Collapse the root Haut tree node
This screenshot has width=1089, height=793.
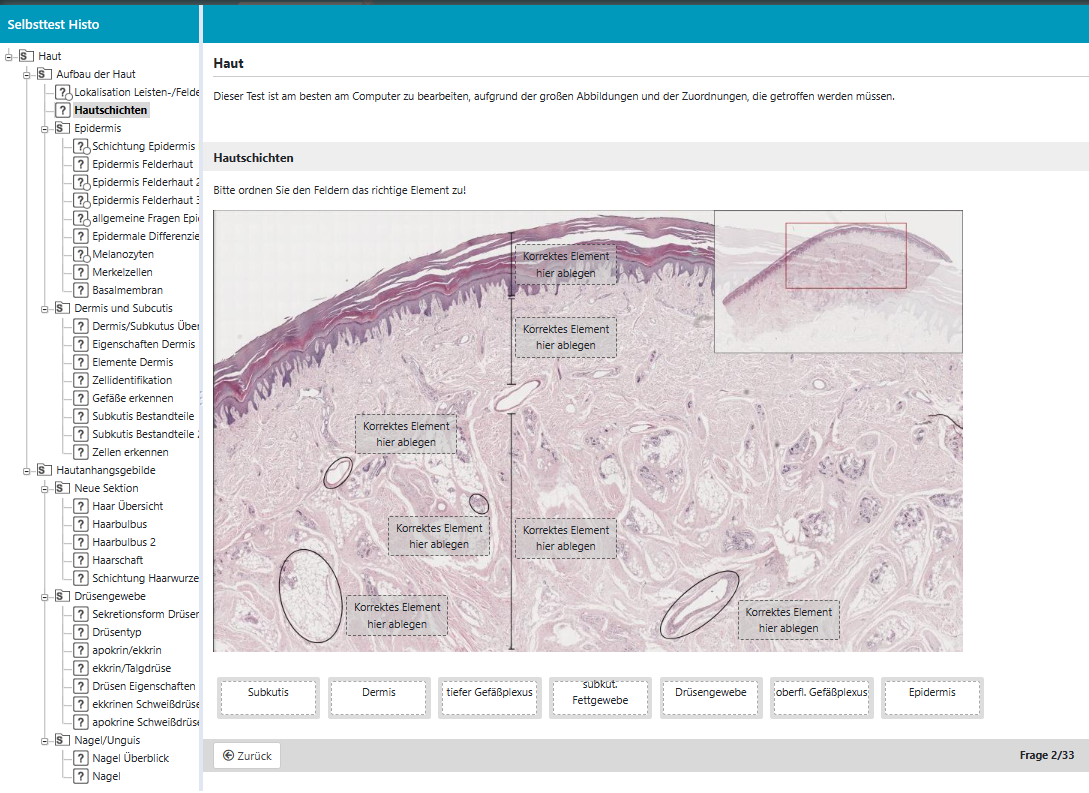click(9, 56)
